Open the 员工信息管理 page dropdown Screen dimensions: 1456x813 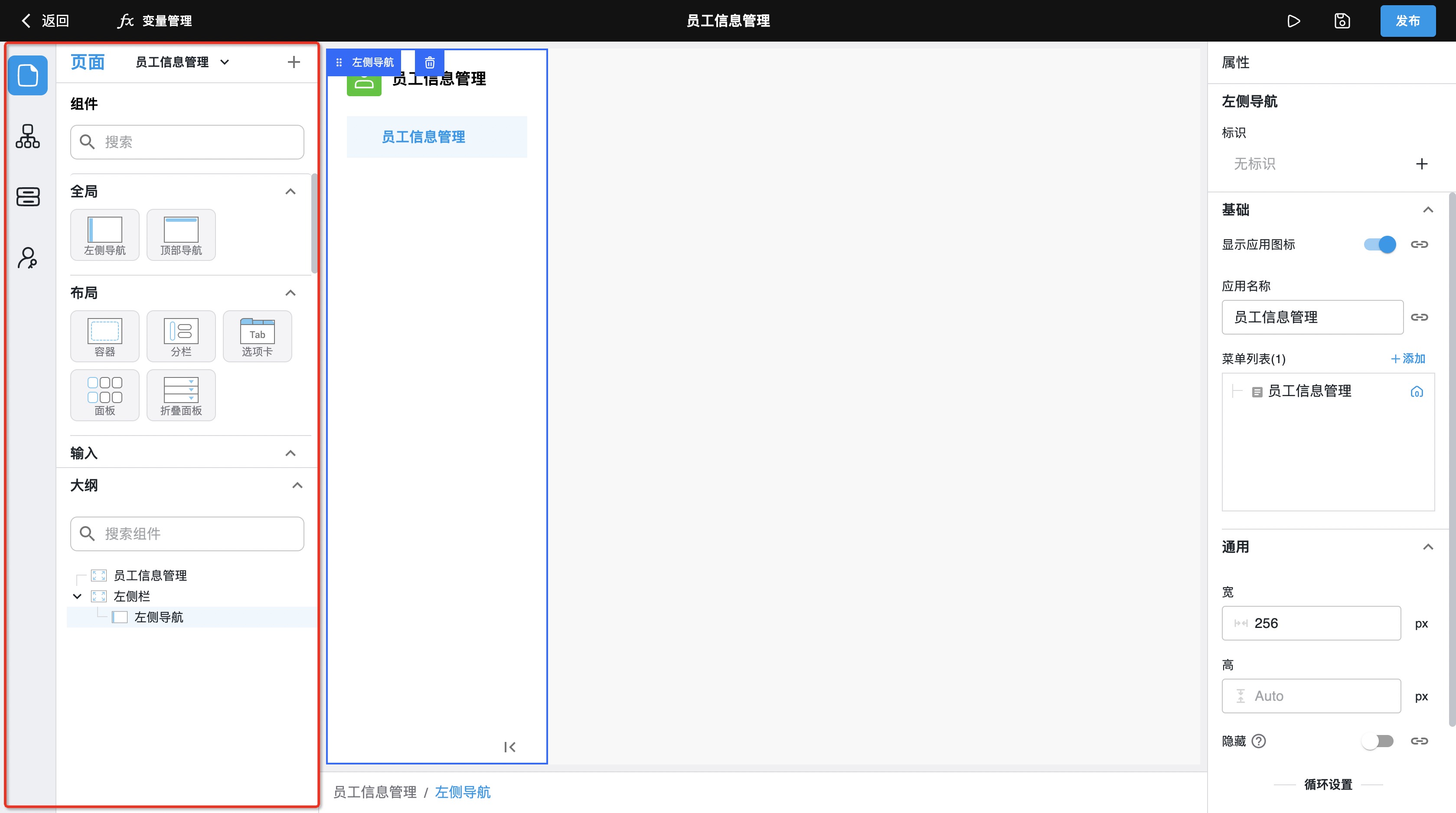pyautogui.click(x=183, y=62)
